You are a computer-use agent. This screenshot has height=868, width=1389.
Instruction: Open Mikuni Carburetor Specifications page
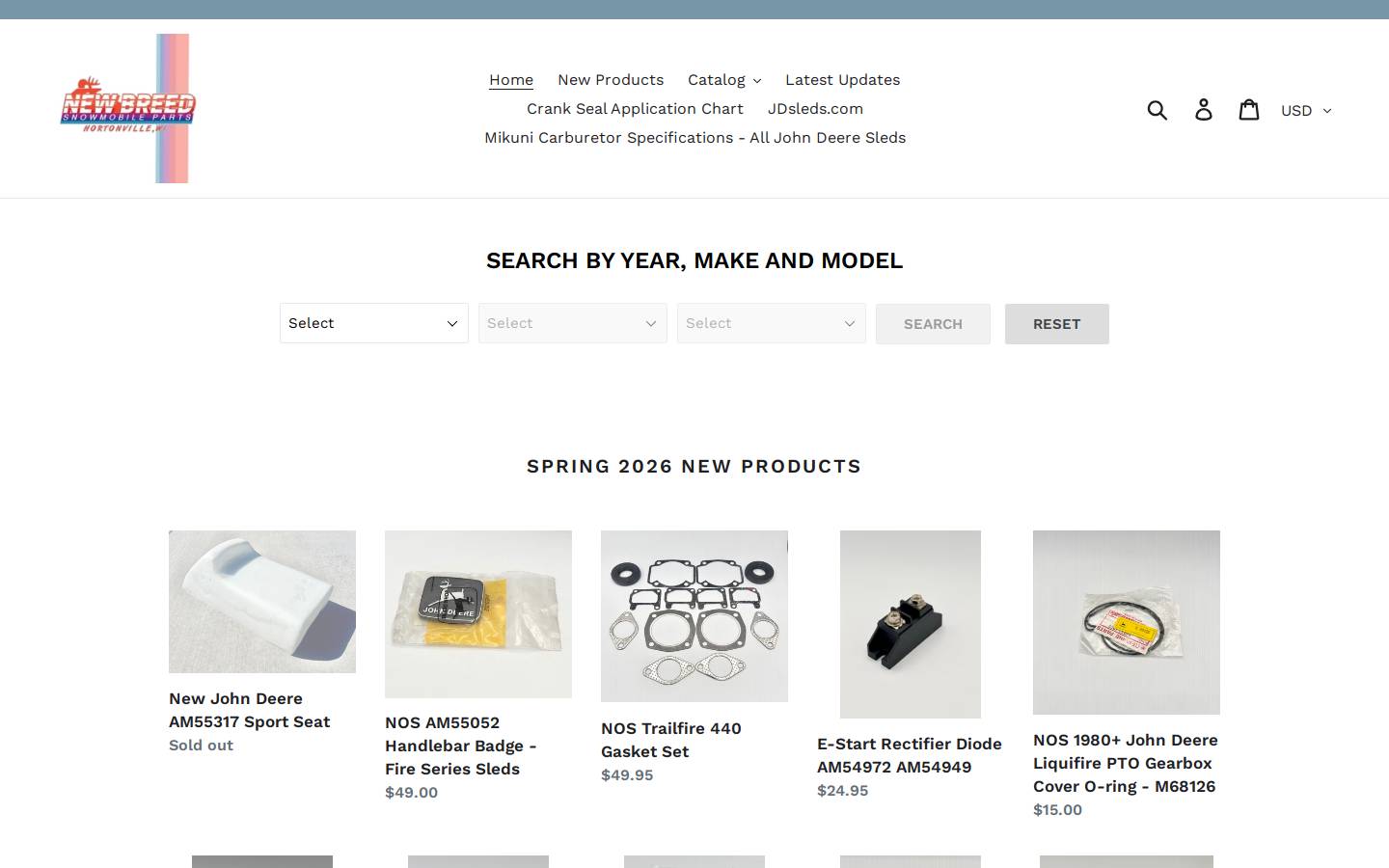click(694, 138)
